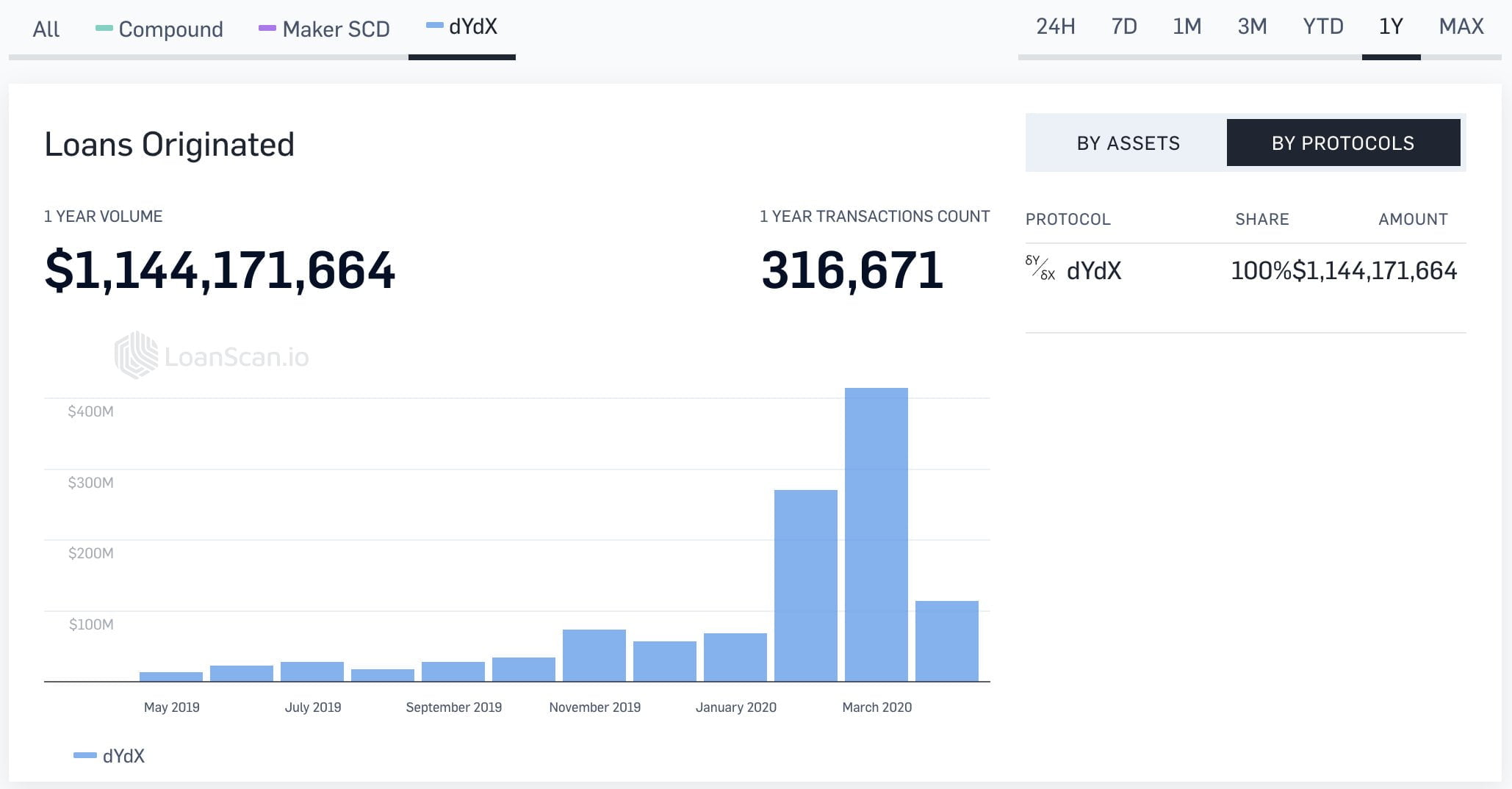Screen dimensions: 1512x789
Task: Select the YTD time range
Action: [x=1322, y=27]
